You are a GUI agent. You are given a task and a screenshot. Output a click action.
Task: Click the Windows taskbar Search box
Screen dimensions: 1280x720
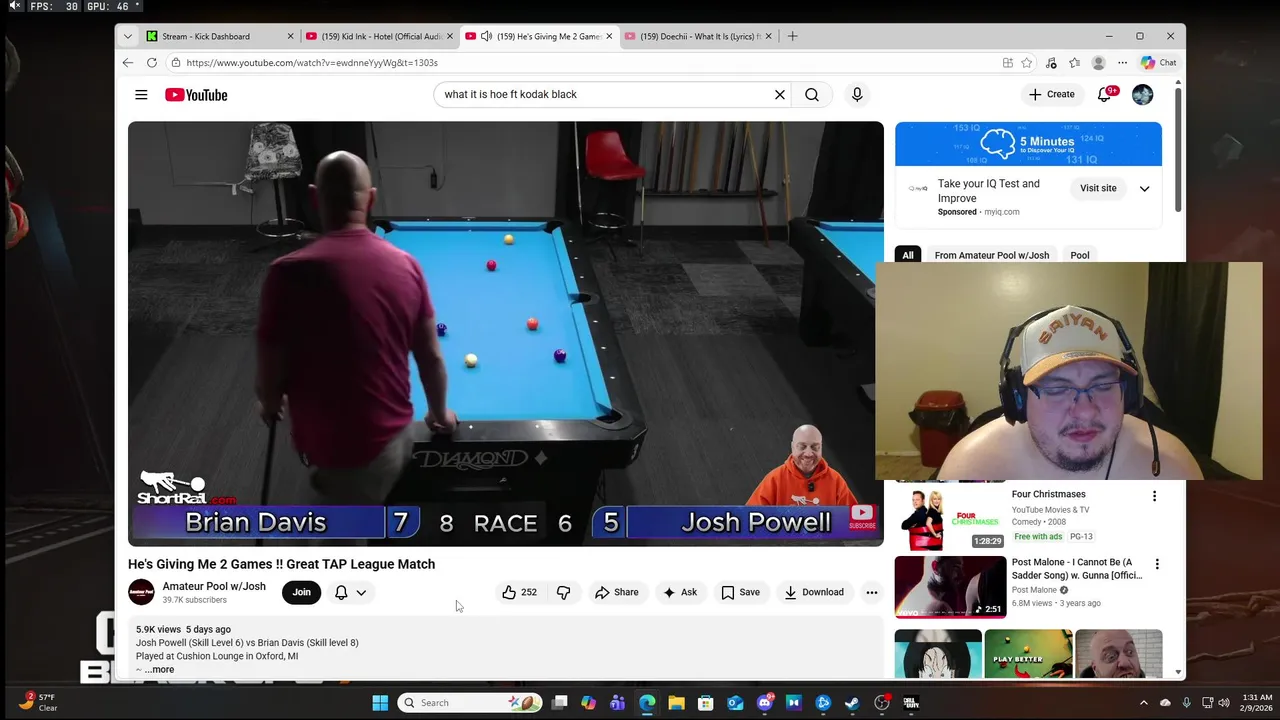click(x=470, y=703)
